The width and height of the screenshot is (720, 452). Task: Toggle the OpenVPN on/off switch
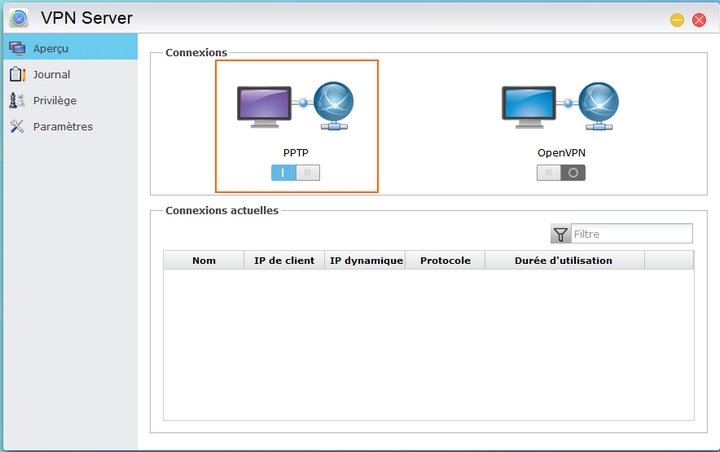pos(561,173)
